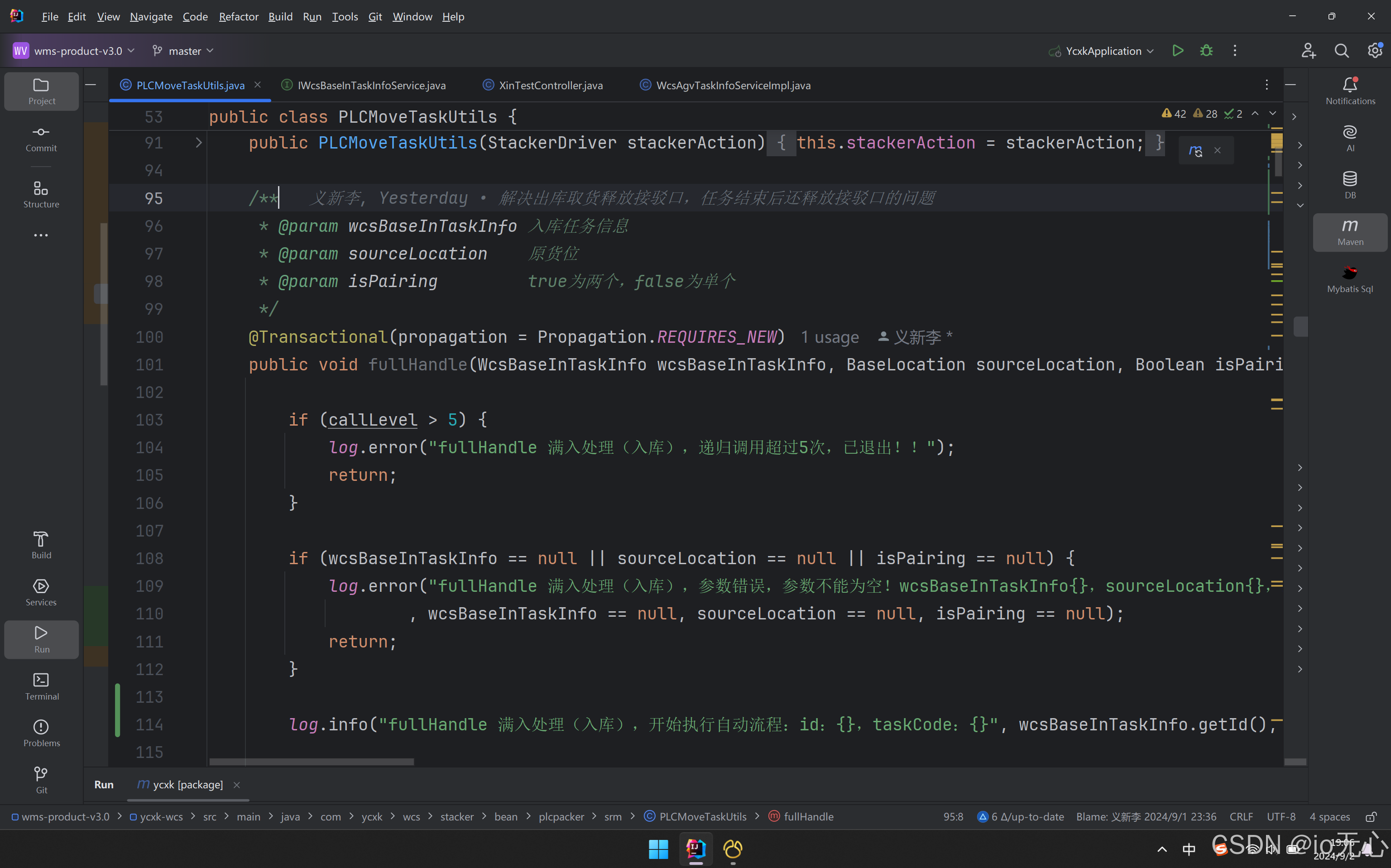The image size is (1391, 868).
Task: Open the Build tool window
Action: [x=41, y=545]
